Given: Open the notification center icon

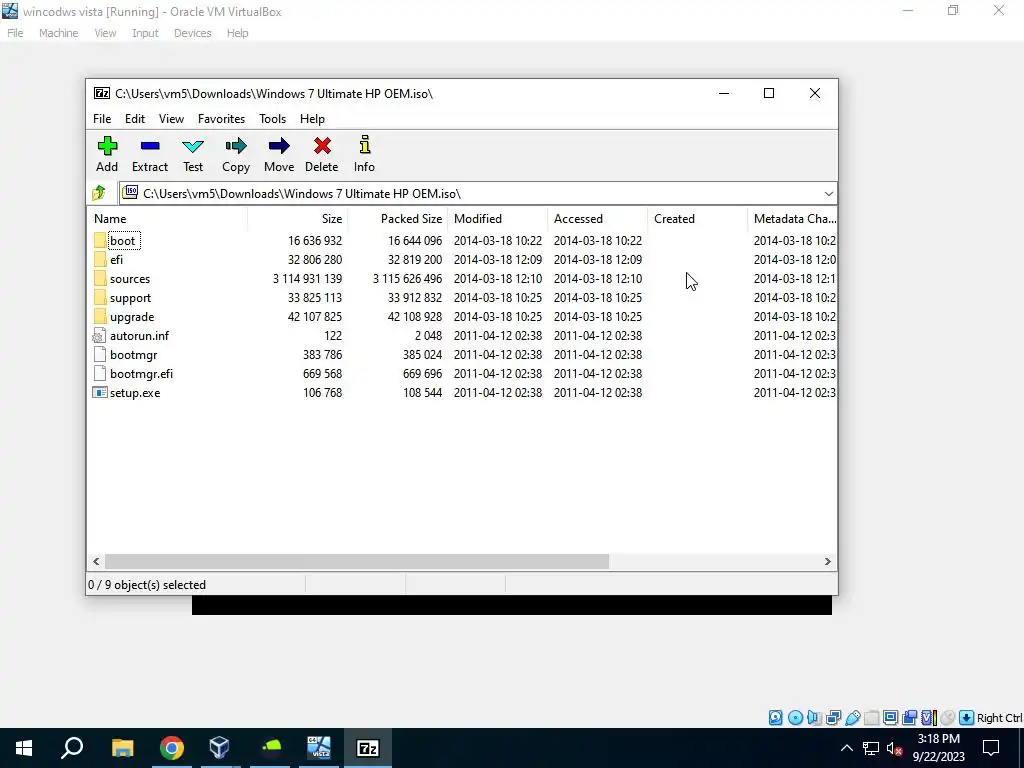Looking at the screenshot, I should (991, 748).
